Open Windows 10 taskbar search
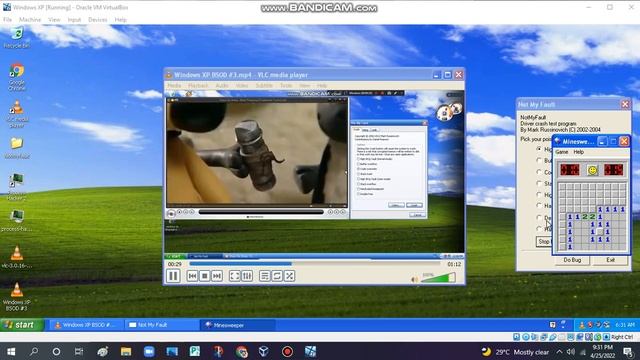Image resolution: width=640 pixels, height=360 pixels. 34,351
